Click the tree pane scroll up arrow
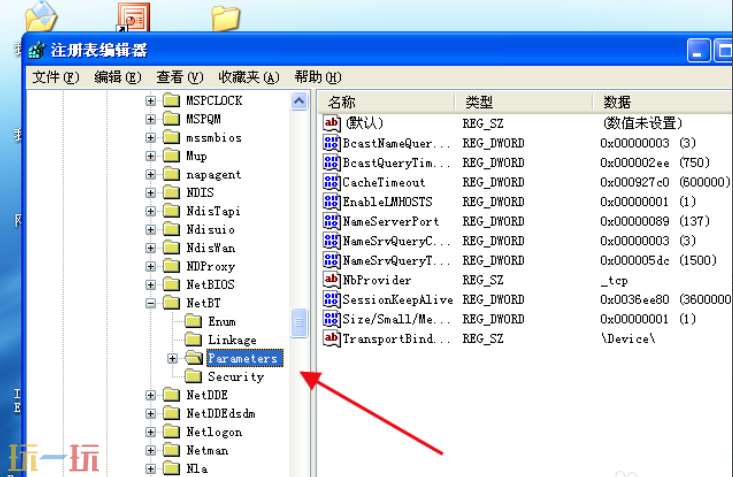This screenshot has height=477, width=733. (299, 101)
